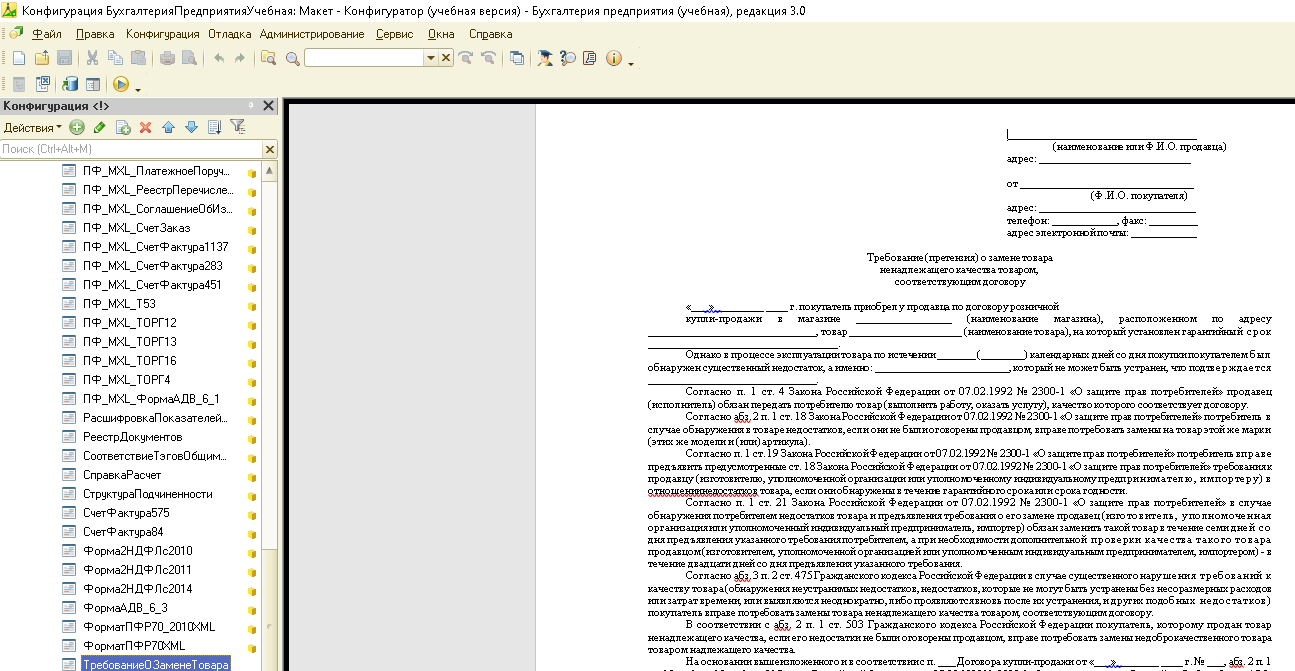Click the green Add object icon
This screenshot has height=671, width=1295.
tap(77, 127)
